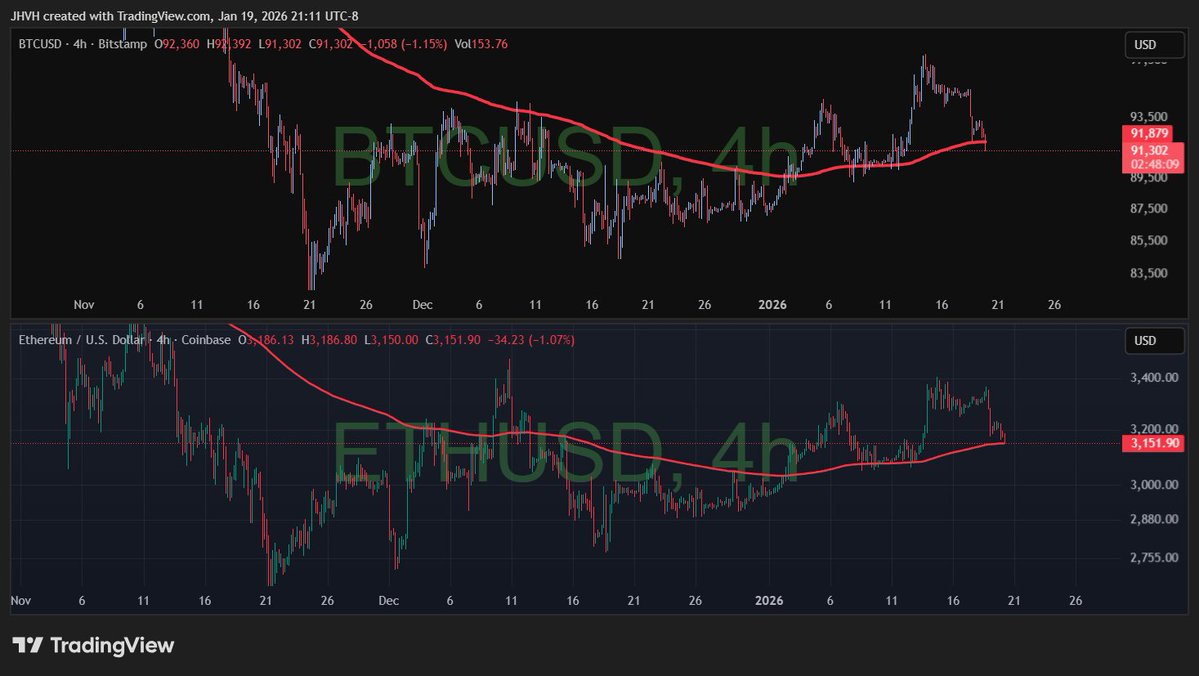The height and width of the screenshot is (676, 1199).
Task: Click the Ethereum low value L3,150.00
Action: pyautogui.click(x=391, y=340)
